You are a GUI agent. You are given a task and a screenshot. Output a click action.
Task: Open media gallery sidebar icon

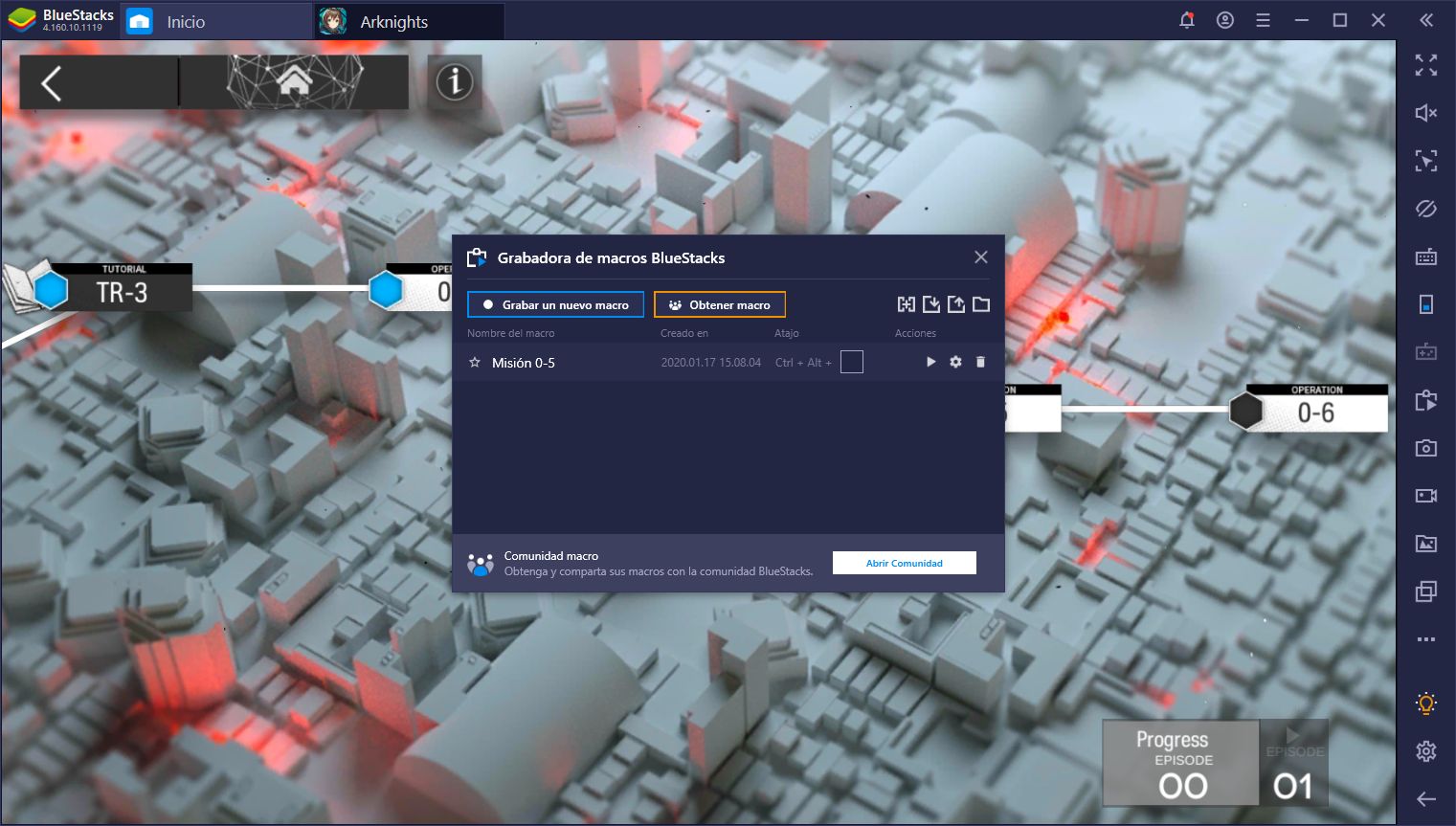[x=1426, y=544]
